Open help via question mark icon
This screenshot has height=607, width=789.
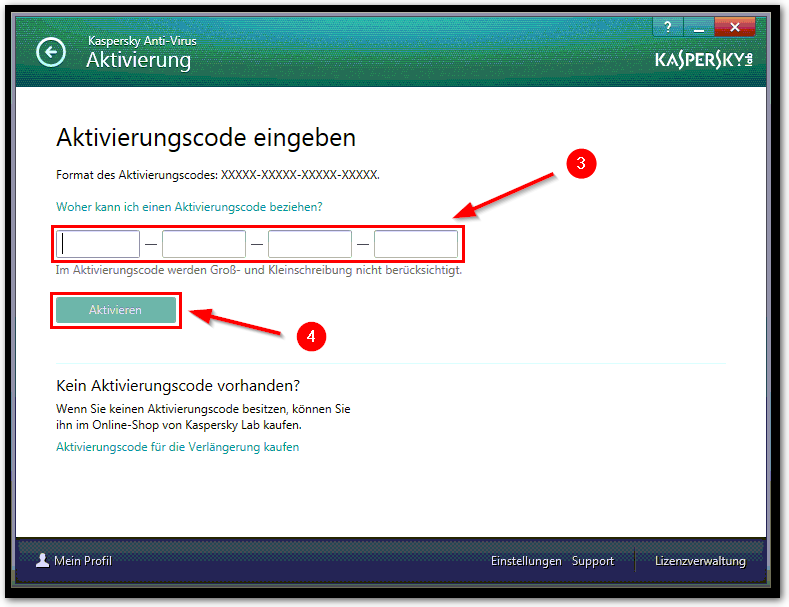click(x=668, y=27)
